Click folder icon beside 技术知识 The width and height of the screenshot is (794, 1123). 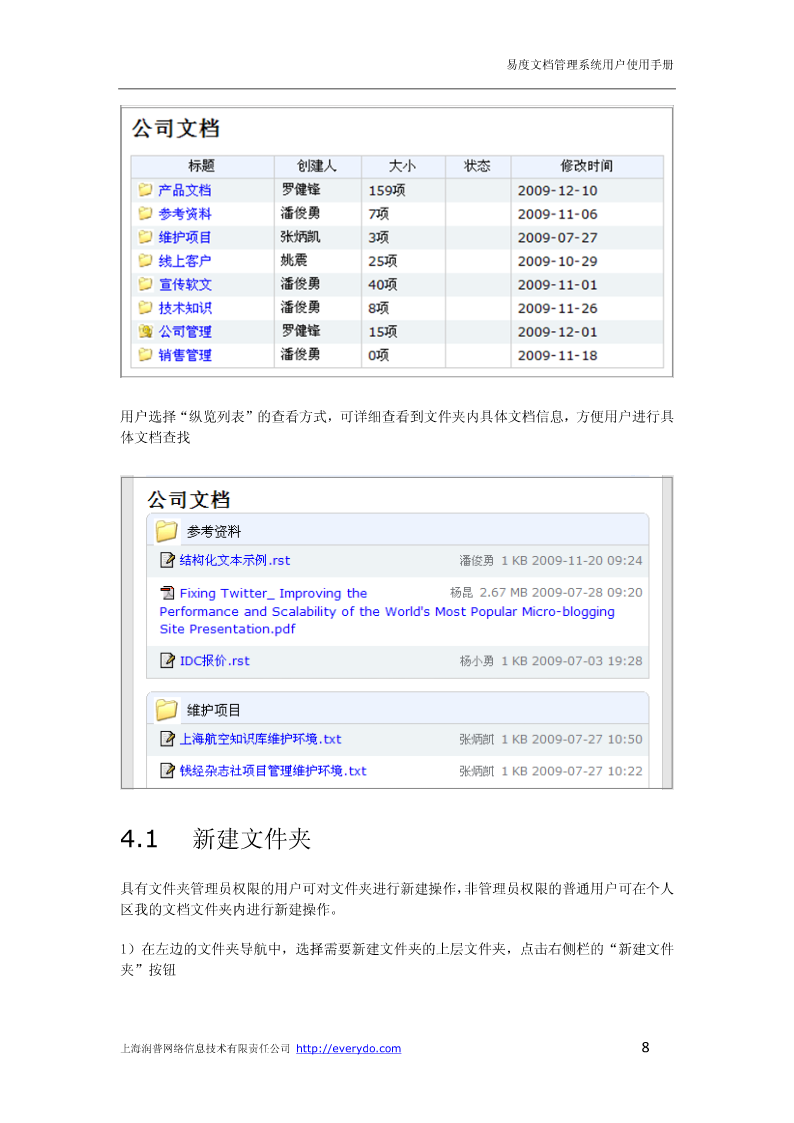(x=145, y=308)
